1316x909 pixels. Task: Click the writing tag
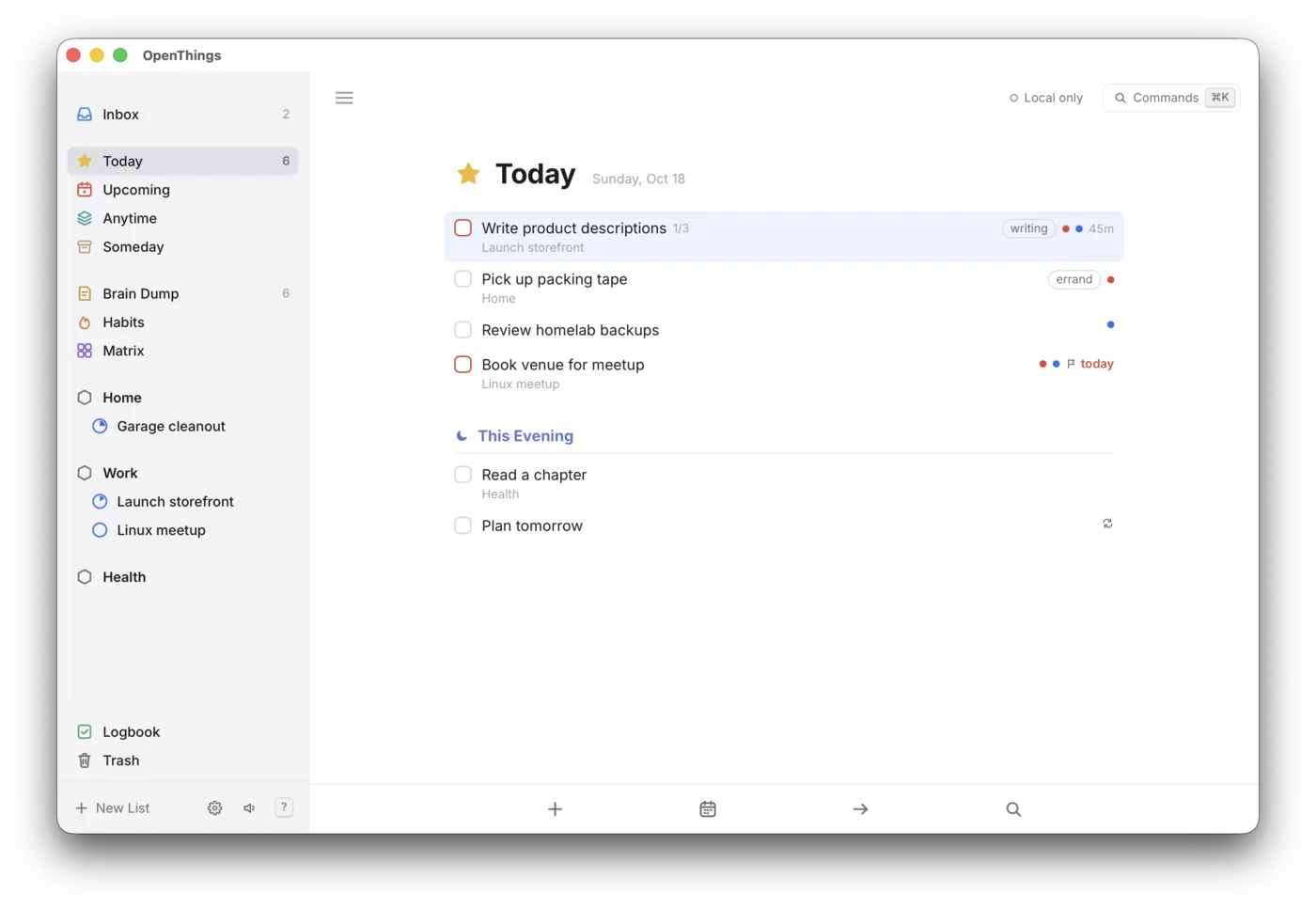point(1029,228)
